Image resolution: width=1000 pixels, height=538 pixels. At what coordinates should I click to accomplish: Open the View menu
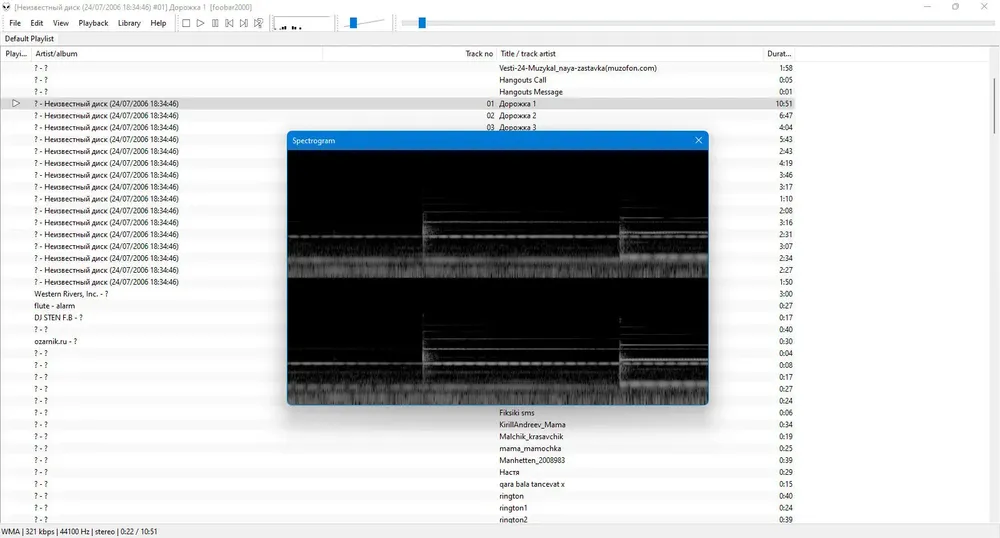61,23
